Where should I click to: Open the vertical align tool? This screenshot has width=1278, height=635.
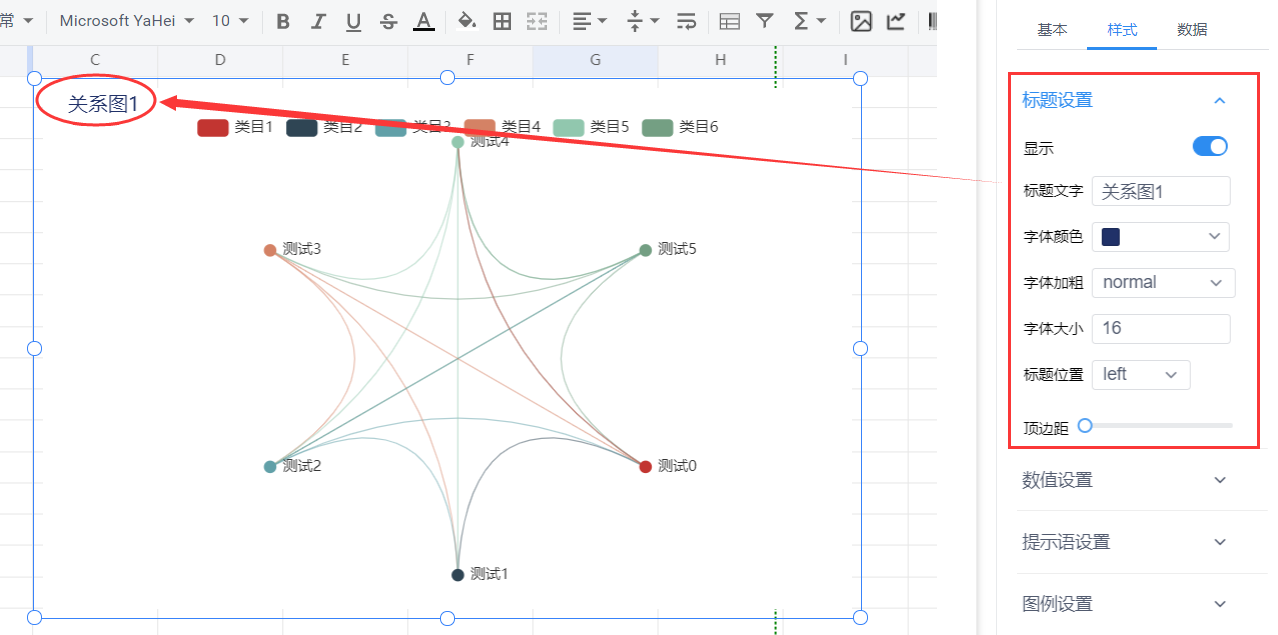point(634,21)
